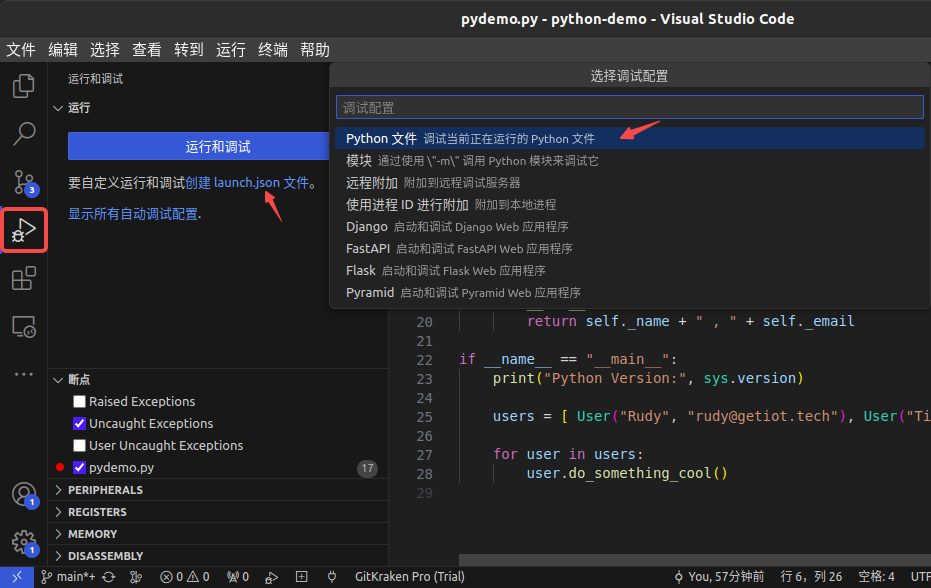Open the Remote Explorer icon
This screenshot has width=931, height=588.
point(23,326)
